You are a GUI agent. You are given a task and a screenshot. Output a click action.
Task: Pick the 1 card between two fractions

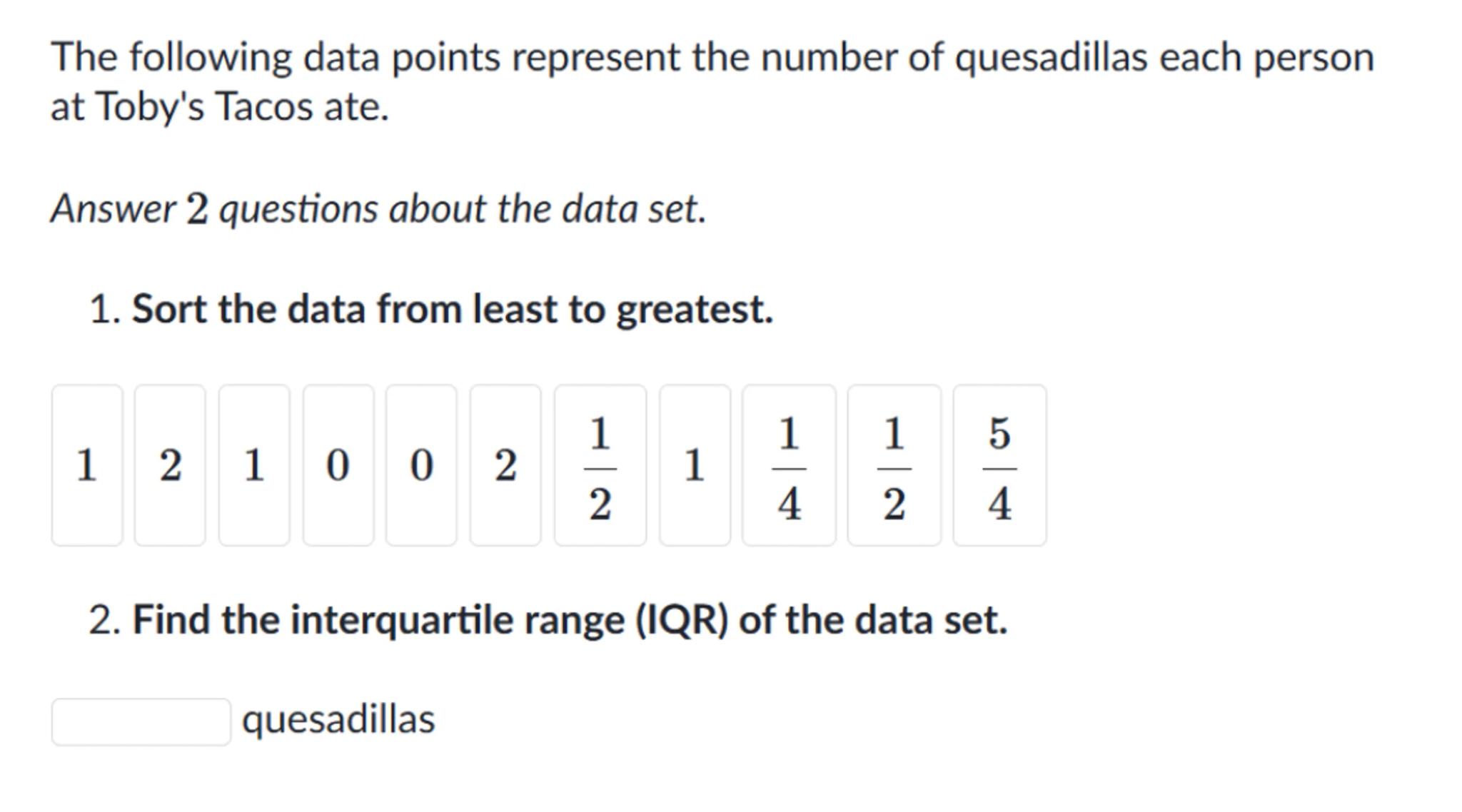[x=695, y=465]
